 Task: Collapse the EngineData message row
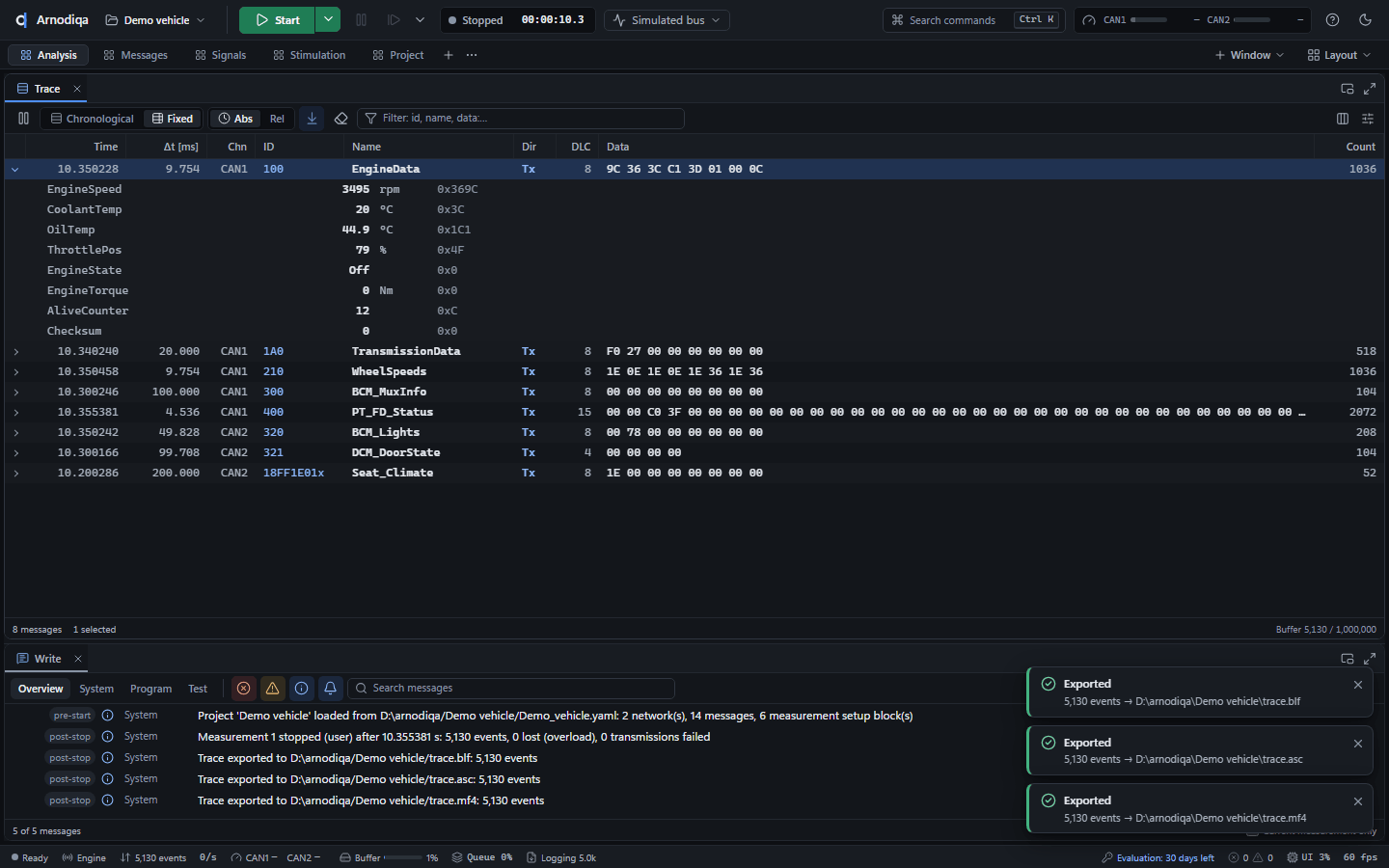click(15, 169)
